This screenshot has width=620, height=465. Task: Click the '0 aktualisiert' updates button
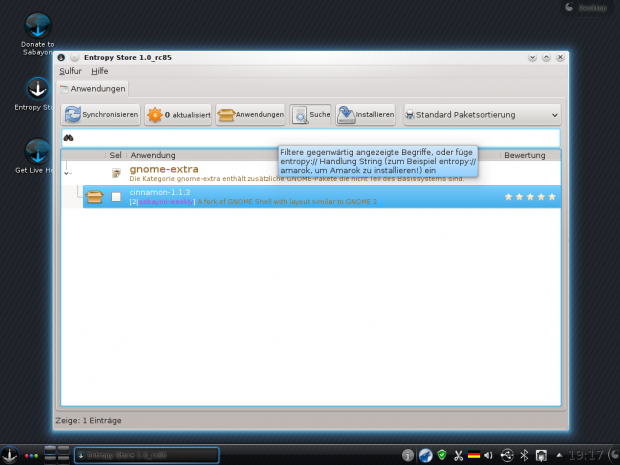click(x=178, y=115)
